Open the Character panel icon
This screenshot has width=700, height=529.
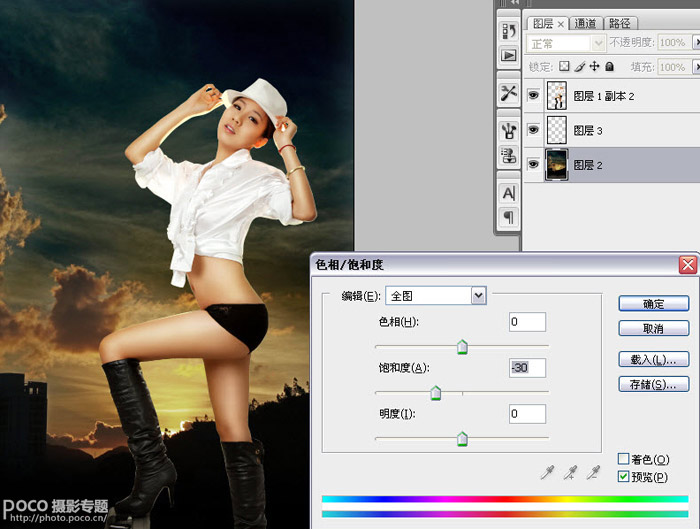509,193
